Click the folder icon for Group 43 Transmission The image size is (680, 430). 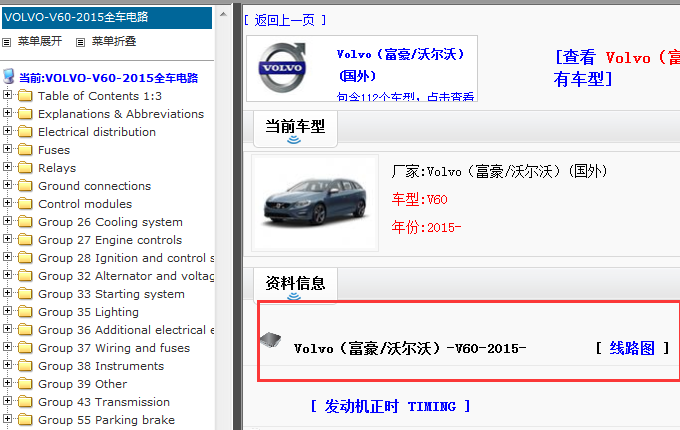point(25,402)
